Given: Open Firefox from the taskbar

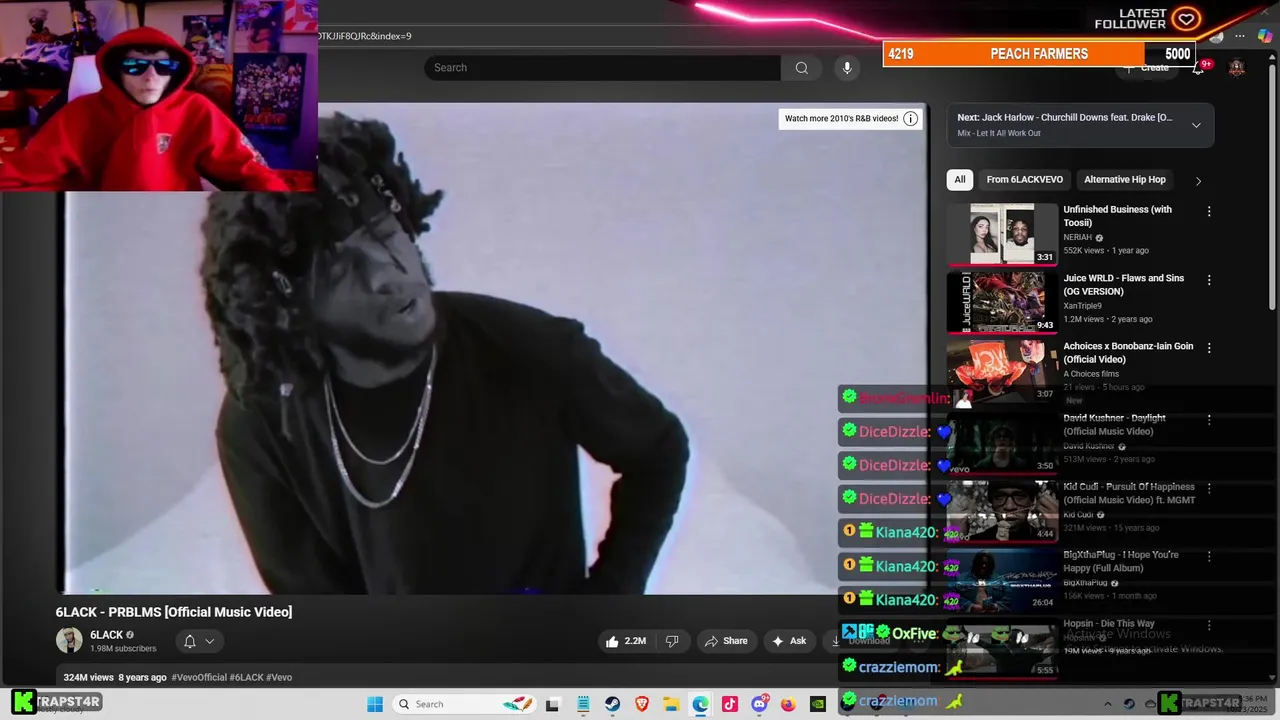Looking at the screenshot, I should (x=789, y=704).
